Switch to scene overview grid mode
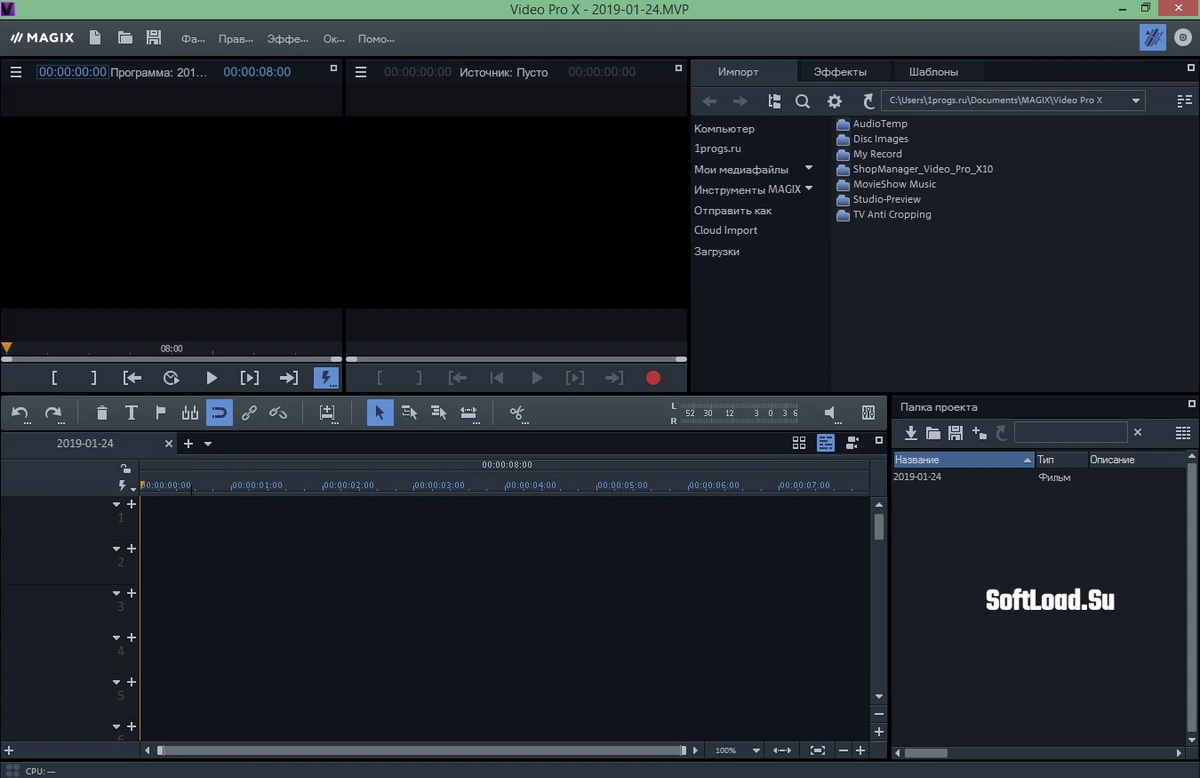 (799, 443)
